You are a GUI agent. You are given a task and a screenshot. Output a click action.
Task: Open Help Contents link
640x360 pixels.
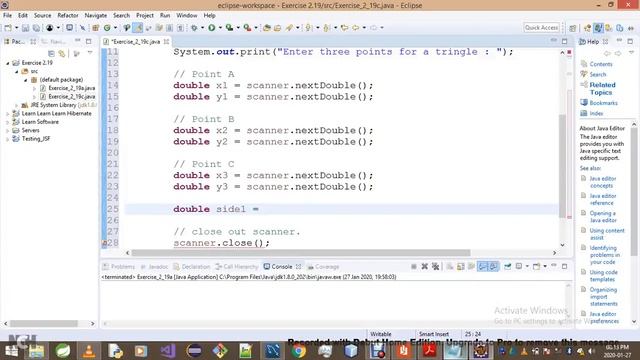[601, 64]
